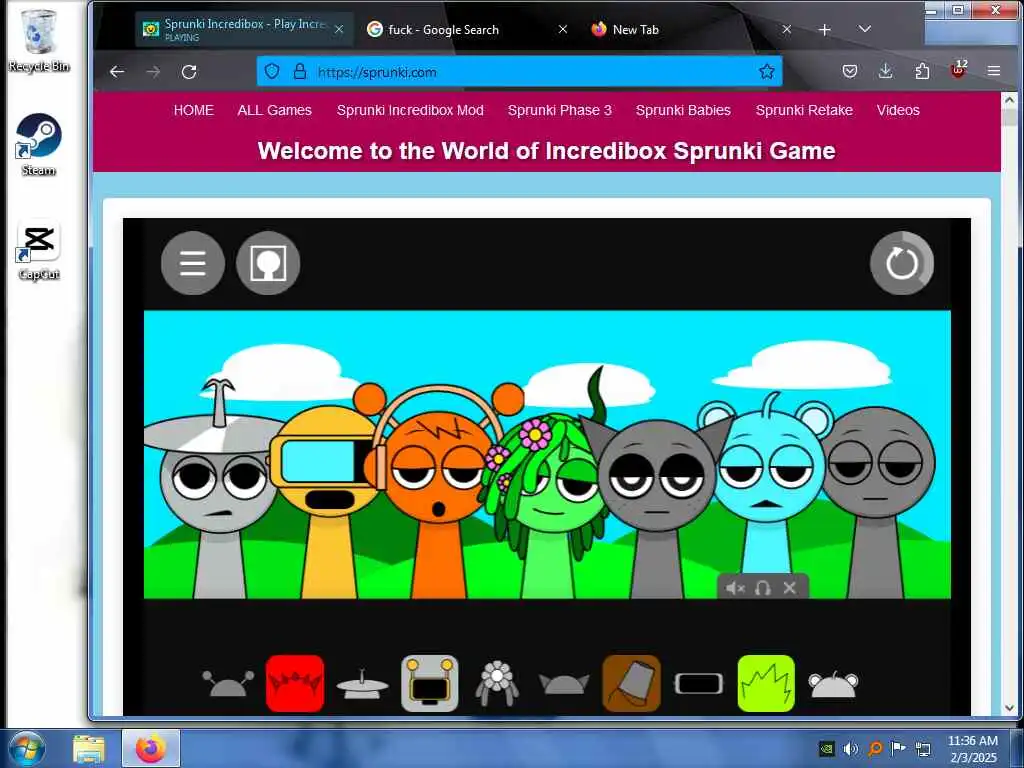Viewport: 1024px width, 768px height.
Task: Select the CapCut desktop shortcut
Action: [x=39, y=251]
